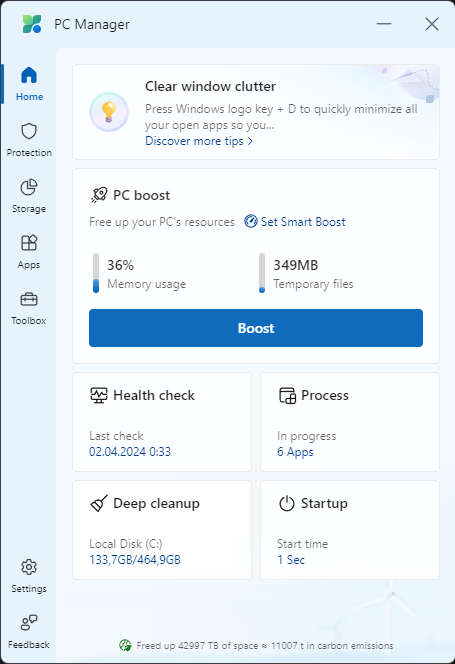Select the Settings label in sidebar
Viewport: 455px width, 664px height.
point(29,589)
